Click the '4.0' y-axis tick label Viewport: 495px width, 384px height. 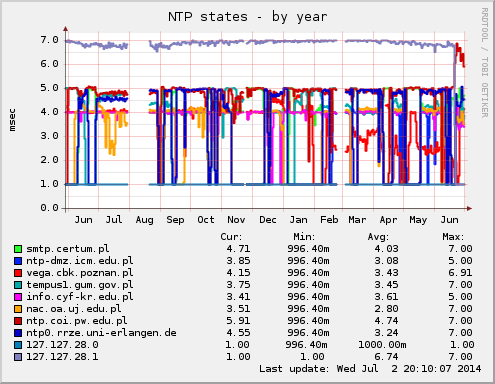49,112
